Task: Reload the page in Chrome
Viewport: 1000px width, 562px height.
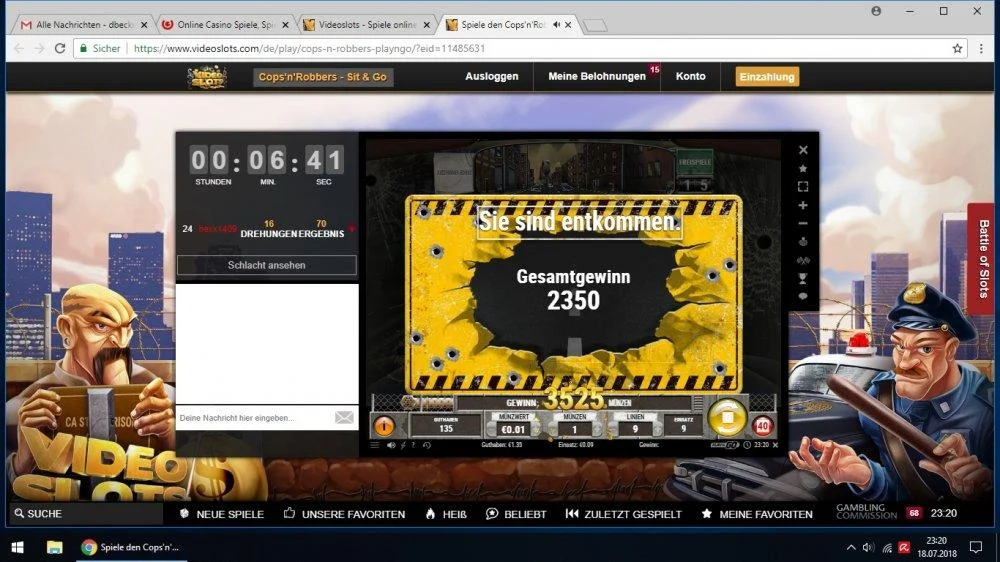Action: click(60, 48)
